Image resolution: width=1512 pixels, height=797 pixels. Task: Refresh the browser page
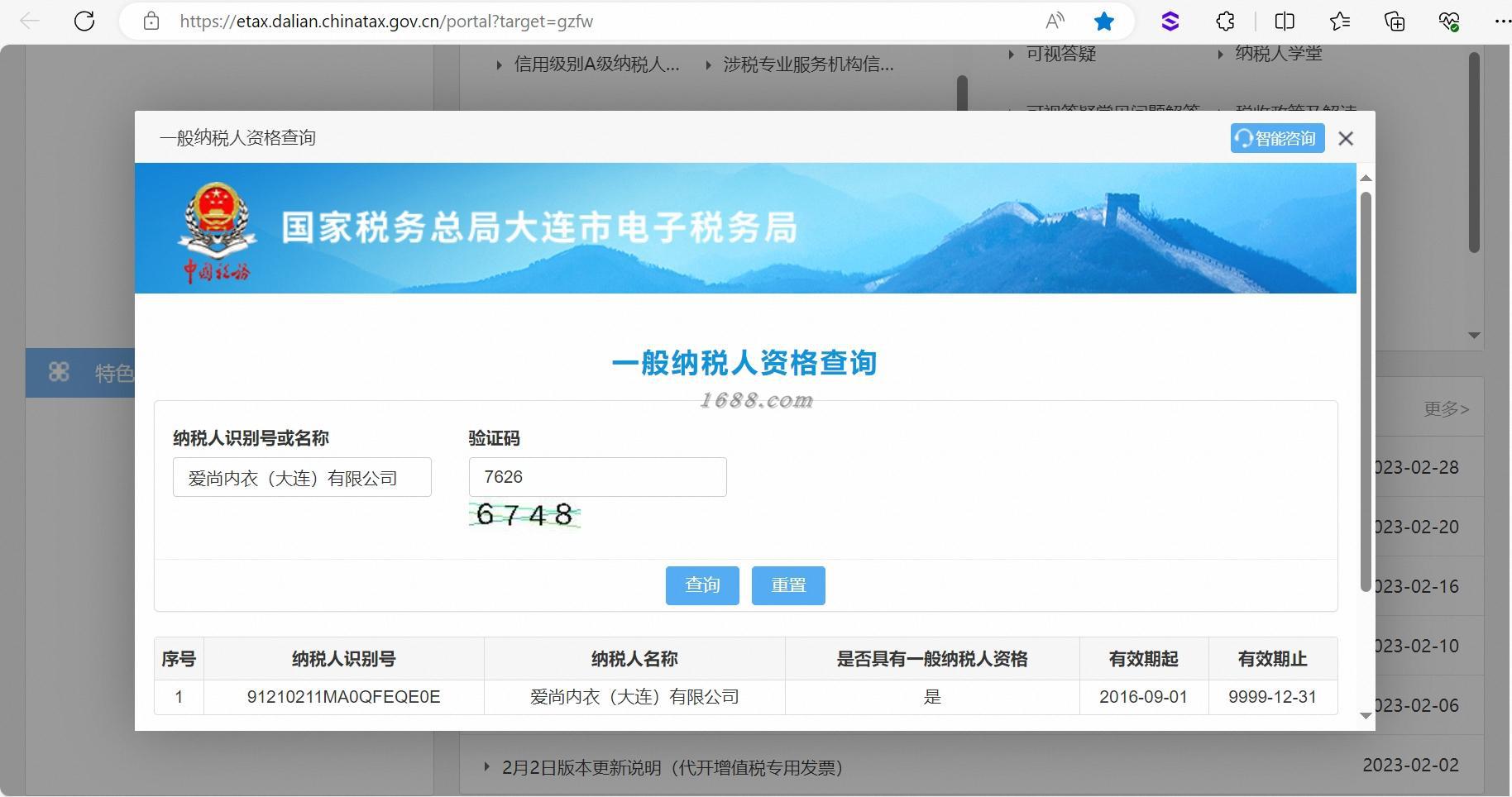[x=84, y=21]
